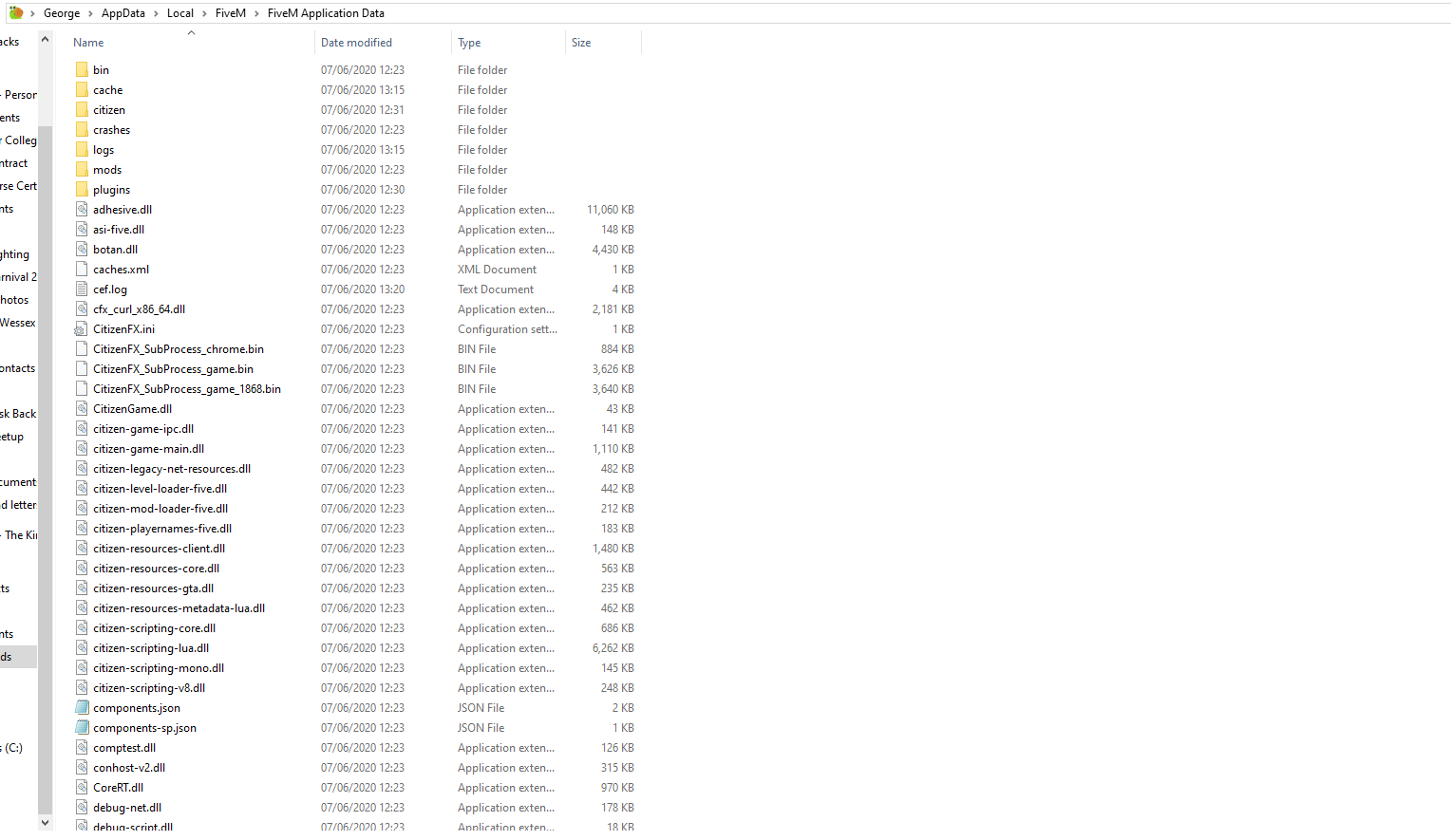
Task: Select citizen-scripting-v8.dll file name
Action: point(149,687)
